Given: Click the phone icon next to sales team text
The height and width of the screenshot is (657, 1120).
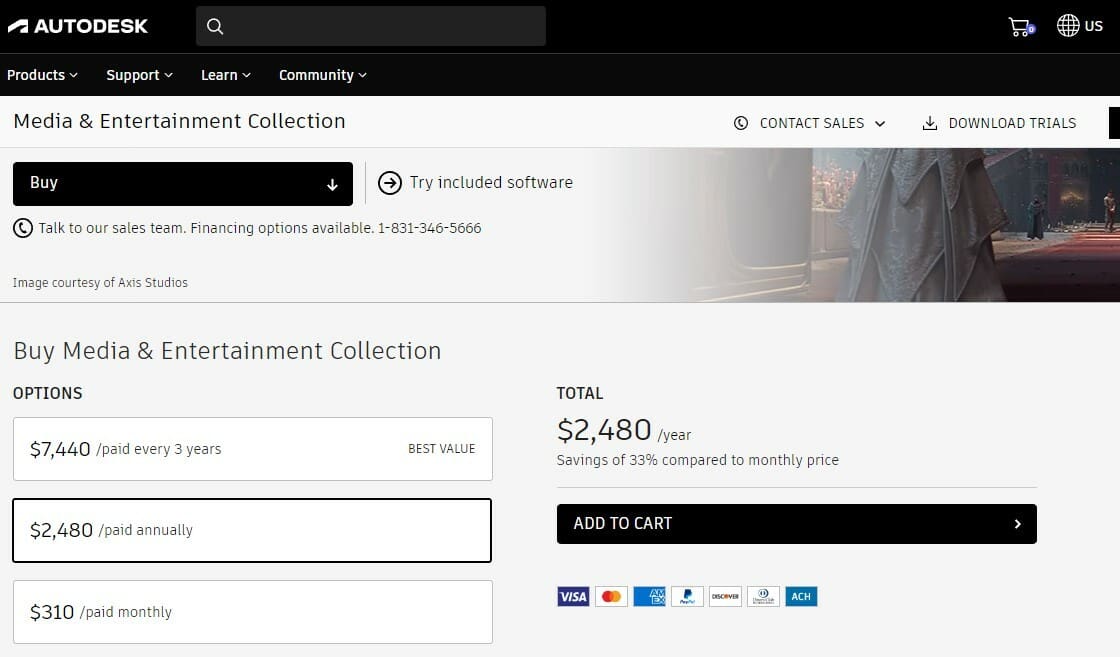Looking at the screenshot, I should point(23,228).
